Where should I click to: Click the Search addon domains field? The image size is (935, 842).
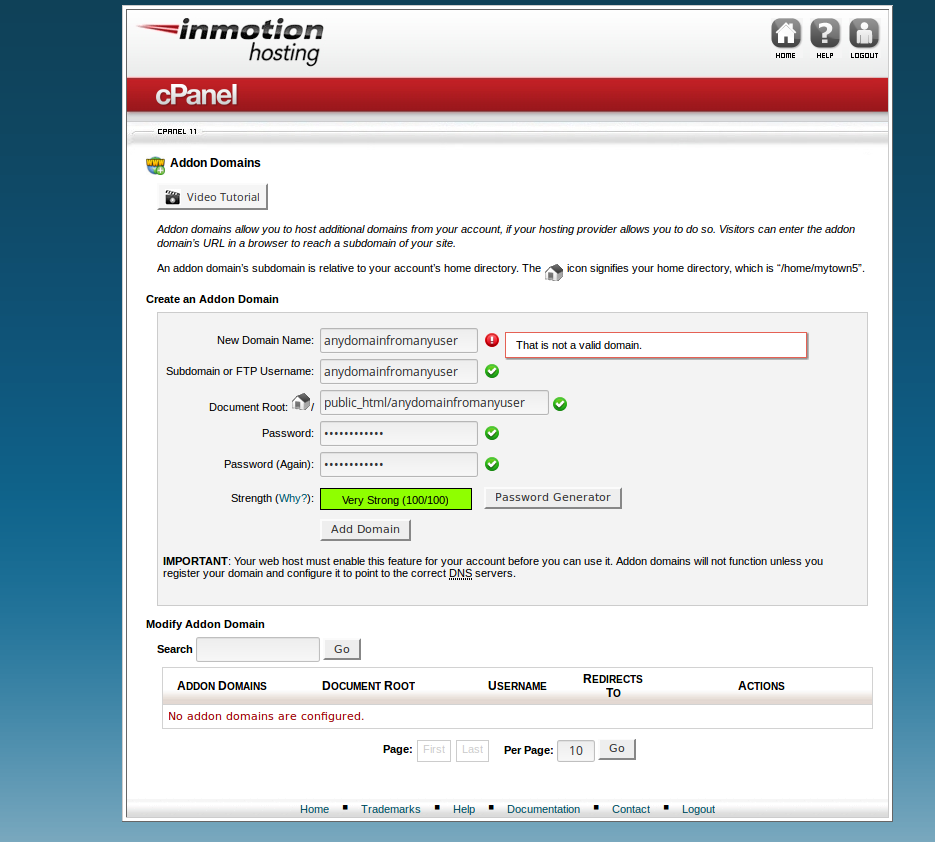[258, 650]
